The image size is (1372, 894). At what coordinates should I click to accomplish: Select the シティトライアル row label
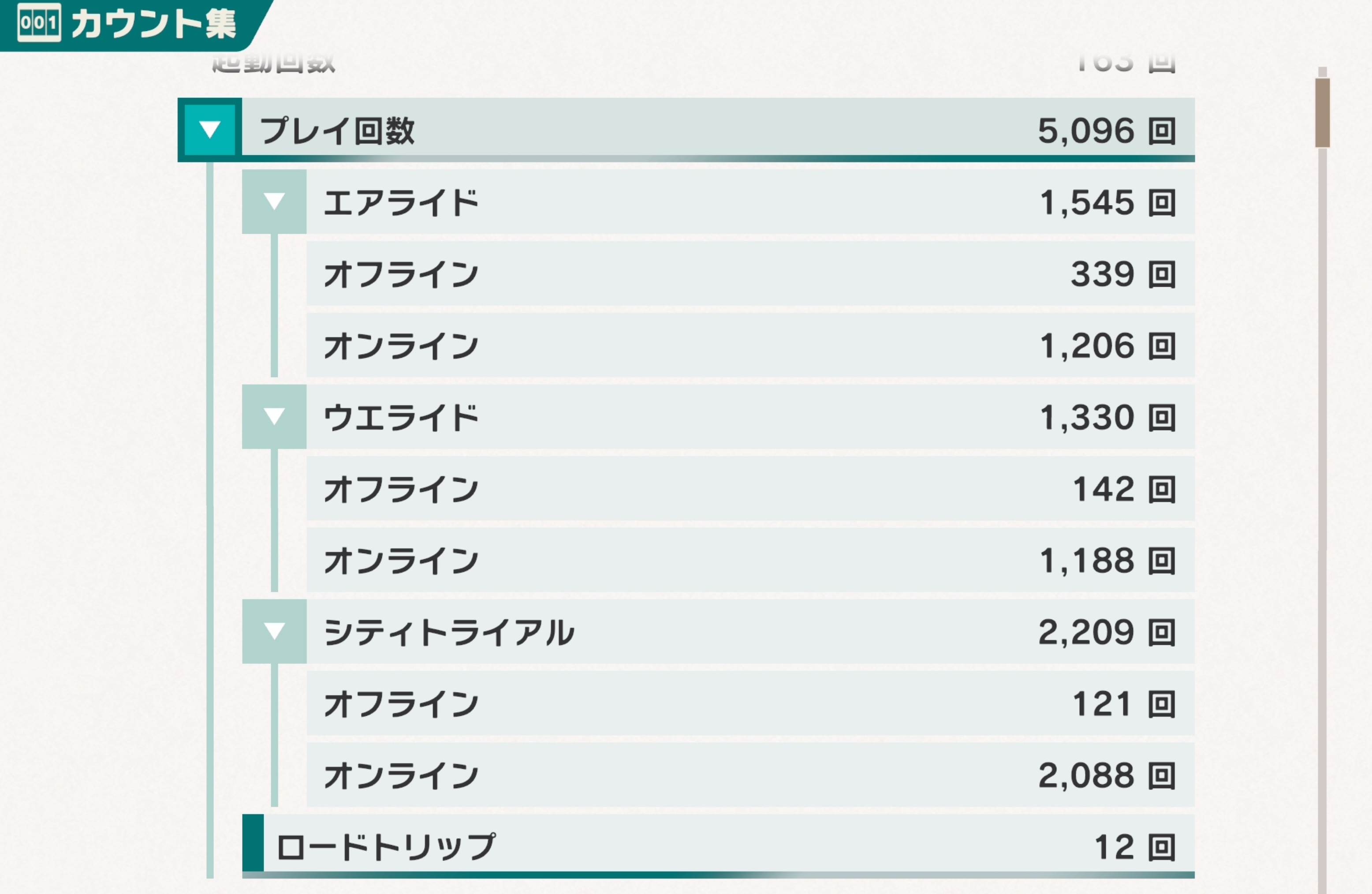(x=449, y=632)
